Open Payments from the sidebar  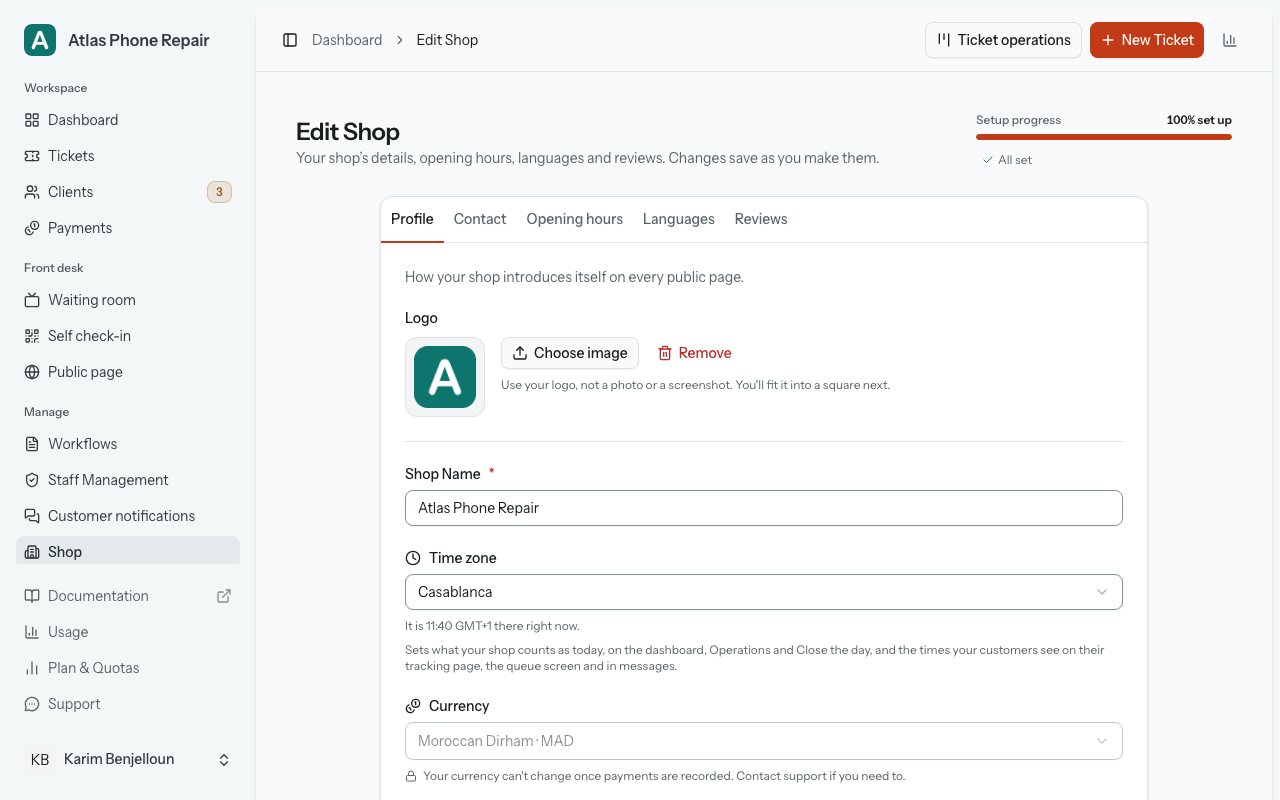[128, 228]
